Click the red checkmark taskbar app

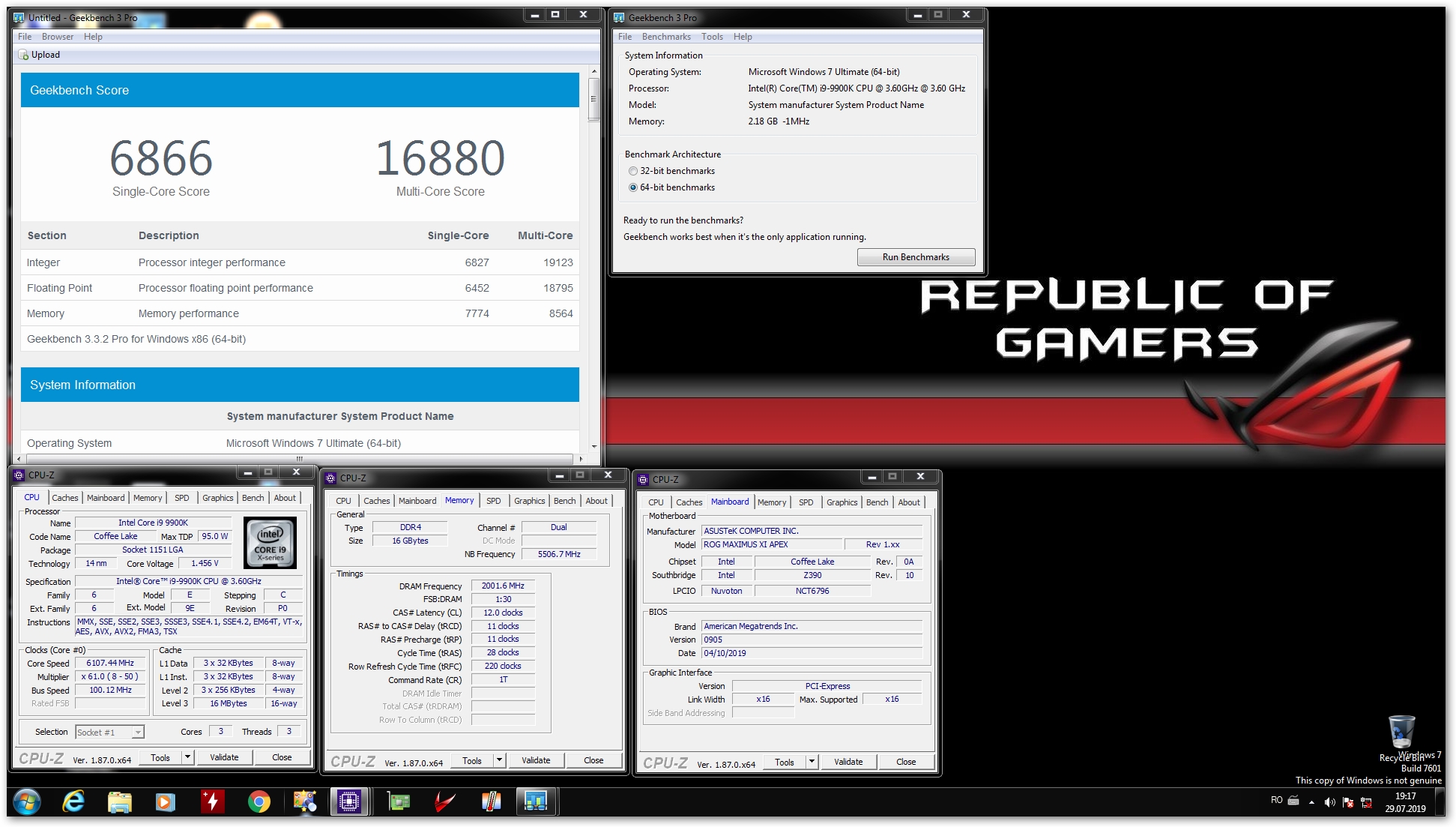tap(445, 802)
